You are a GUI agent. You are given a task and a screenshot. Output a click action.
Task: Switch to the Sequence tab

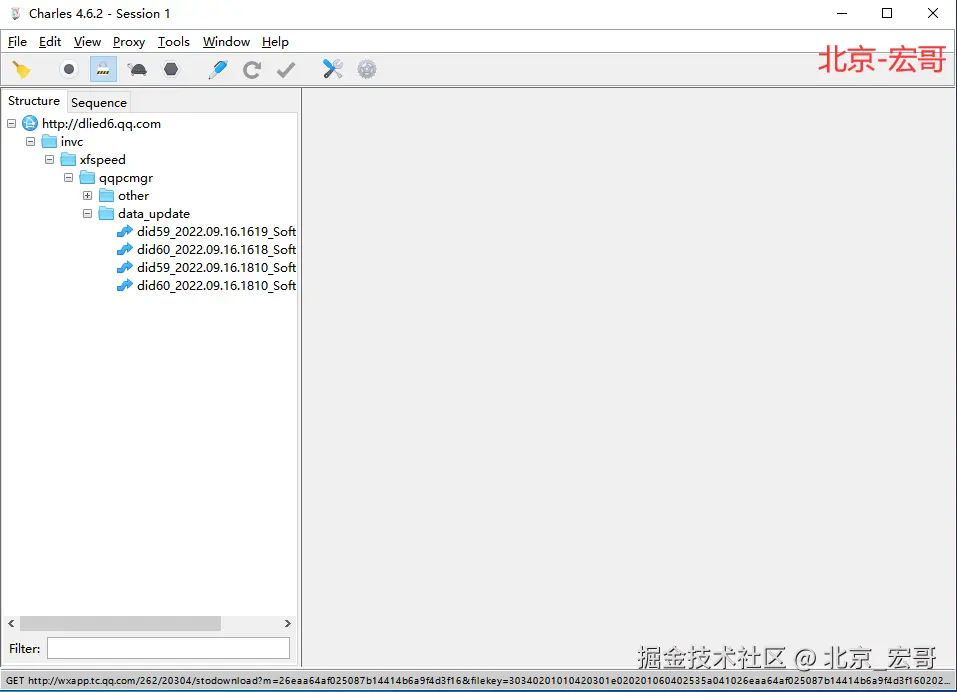click(x=99, y=103)
